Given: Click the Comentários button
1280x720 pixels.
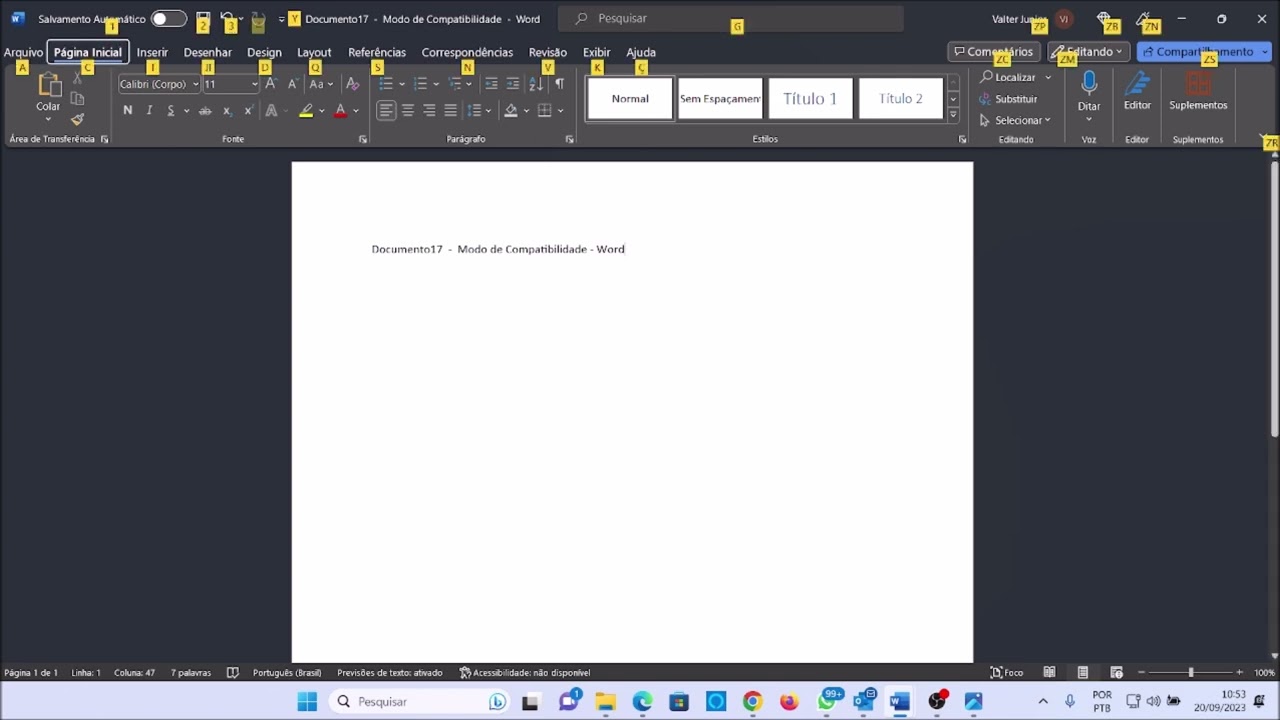Looking at the screenshot, I should [x=993, y=52].
